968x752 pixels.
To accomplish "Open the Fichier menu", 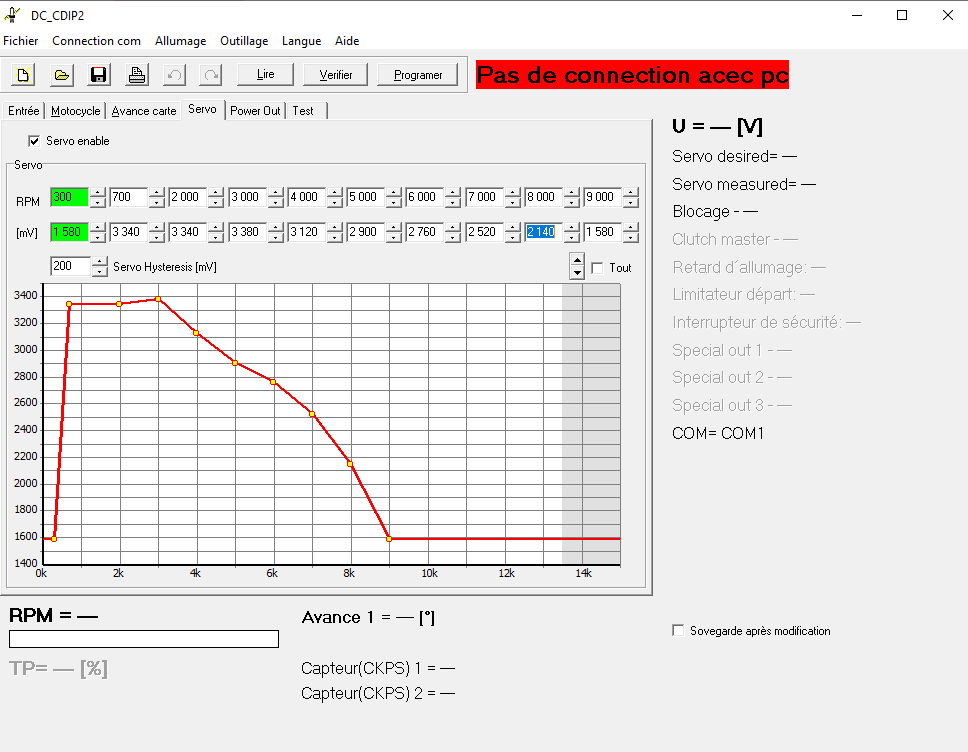I will click(x=20, y=41).
